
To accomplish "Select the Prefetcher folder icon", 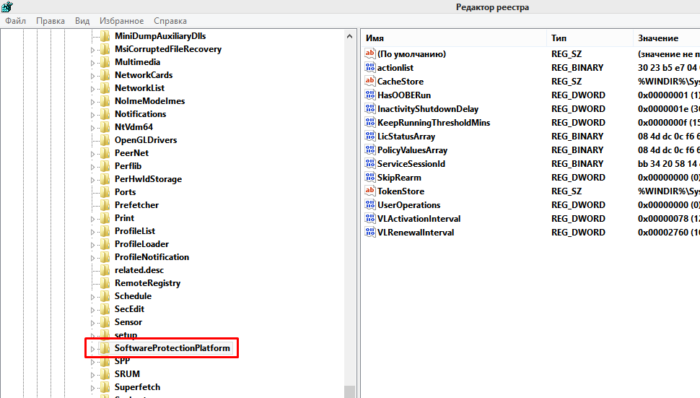I will tap(105, 205).
